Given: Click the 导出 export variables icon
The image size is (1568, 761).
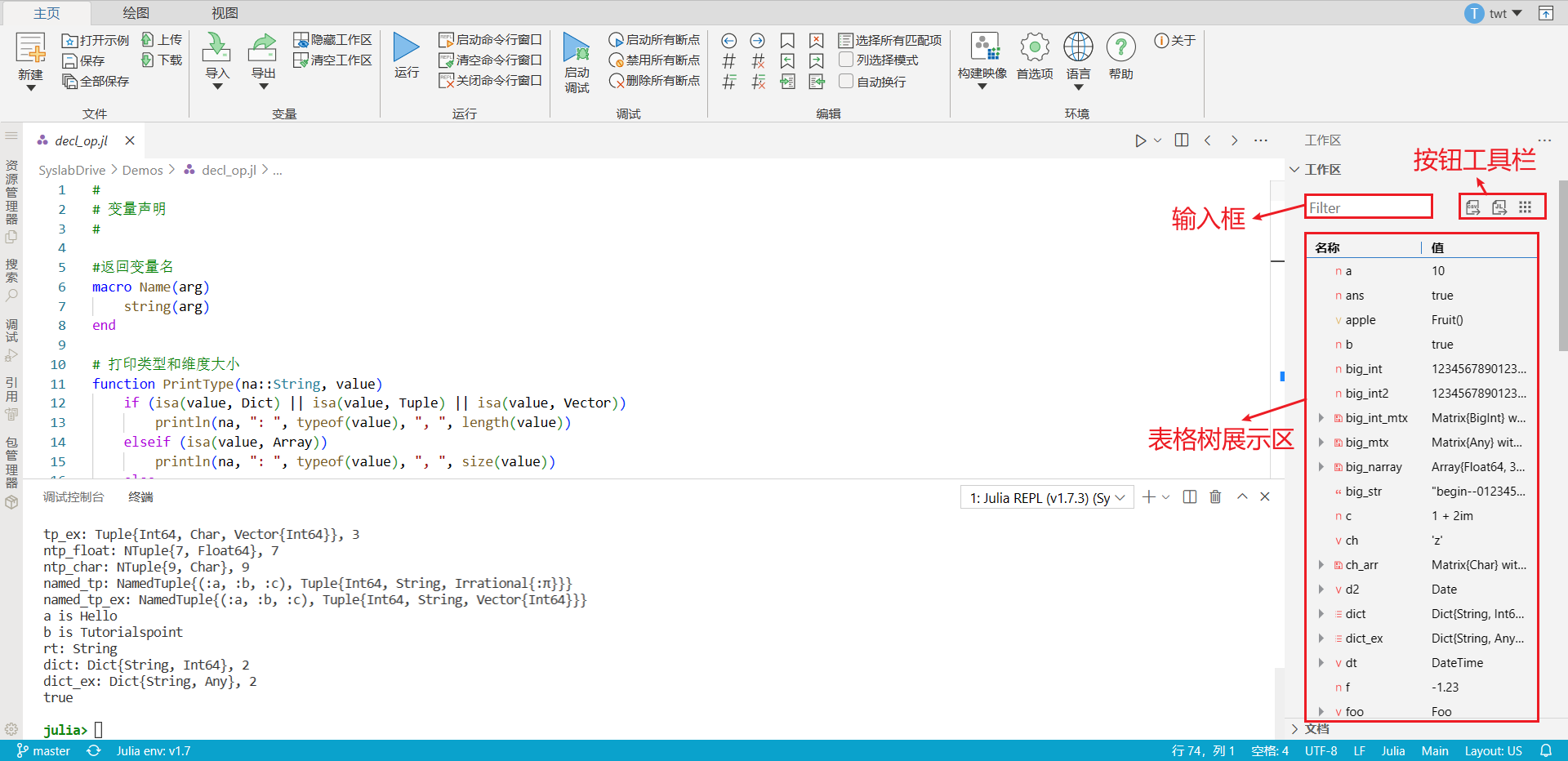Looking at the screenshot, I should 263,47.
